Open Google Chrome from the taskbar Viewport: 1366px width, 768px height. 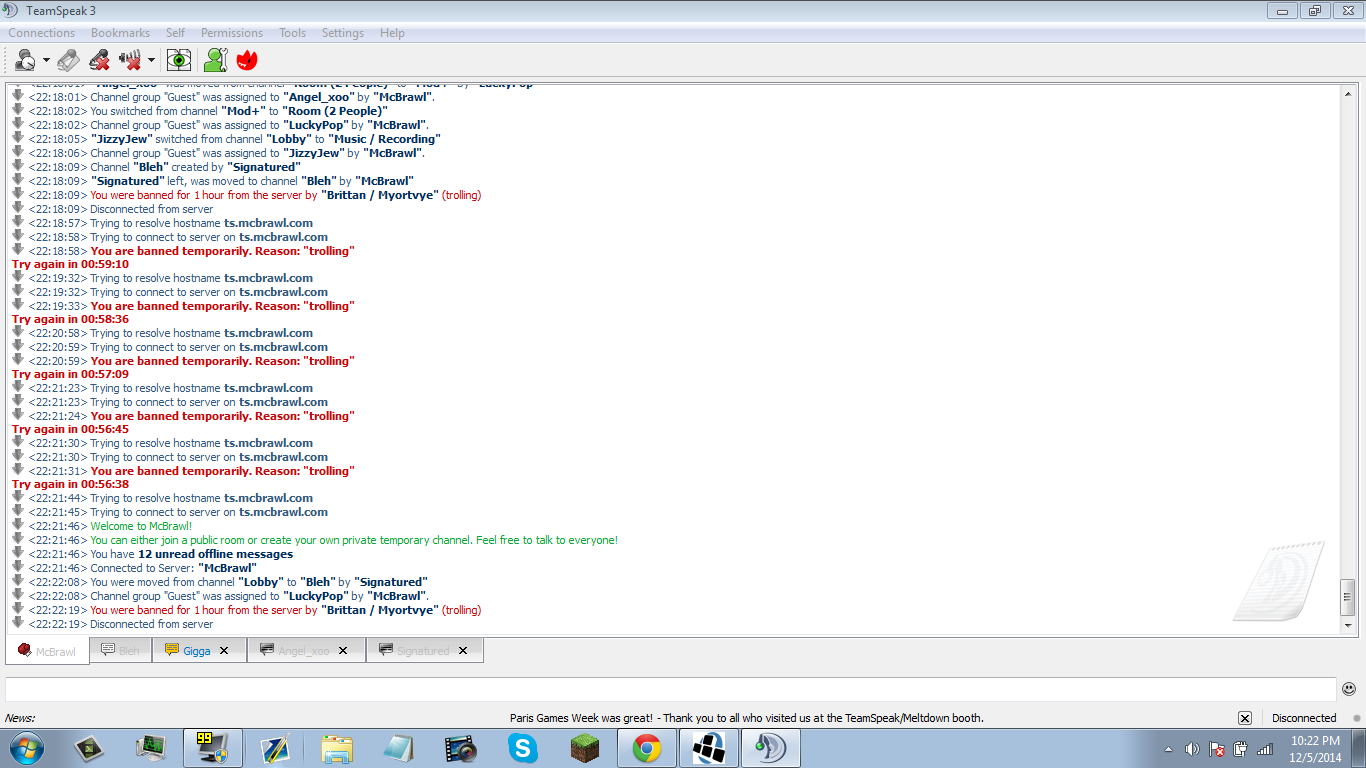click(x=647, y=748)
